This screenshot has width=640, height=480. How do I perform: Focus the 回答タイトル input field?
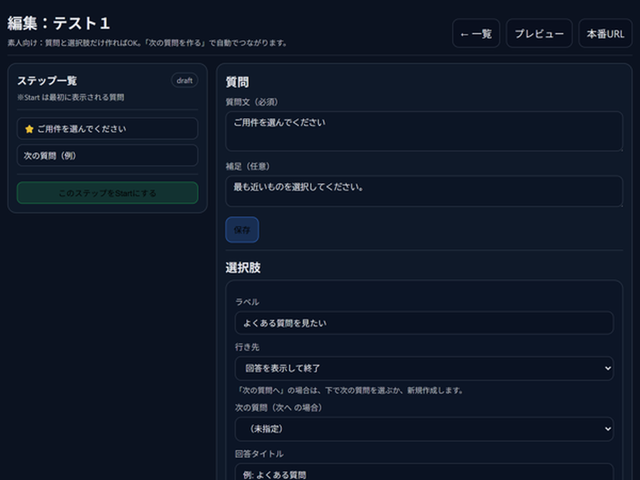(x=424, y=472)
